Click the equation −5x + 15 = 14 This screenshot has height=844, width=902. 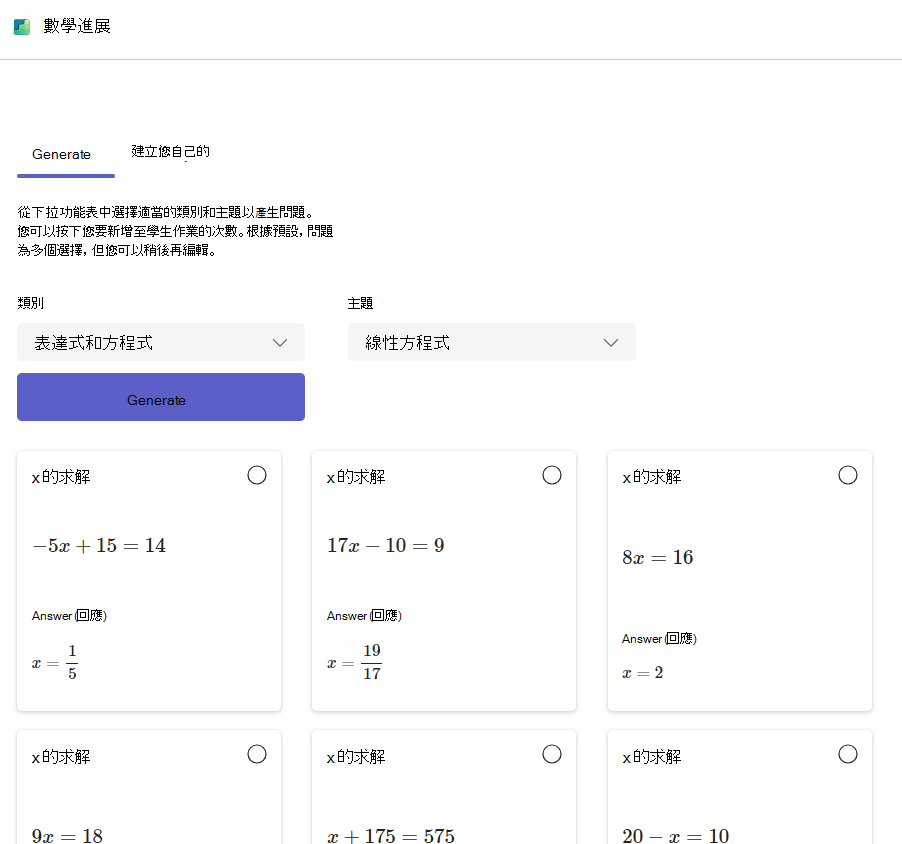click(x=99, y=545)
